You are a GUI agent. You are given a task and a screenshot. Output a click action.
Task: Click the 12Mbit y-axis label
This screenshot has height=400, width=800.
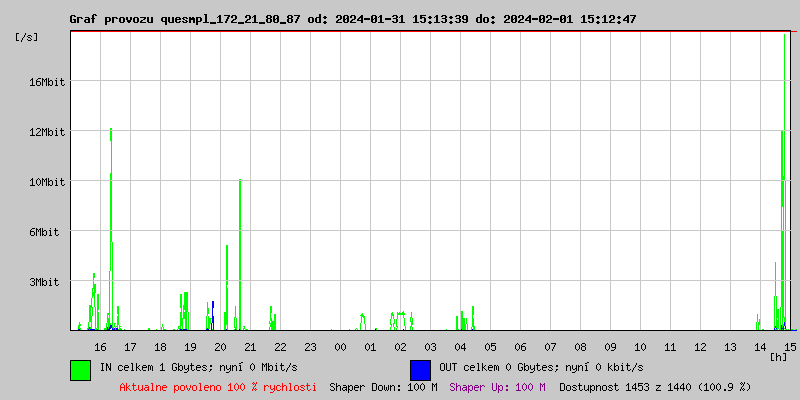(47, 132)
